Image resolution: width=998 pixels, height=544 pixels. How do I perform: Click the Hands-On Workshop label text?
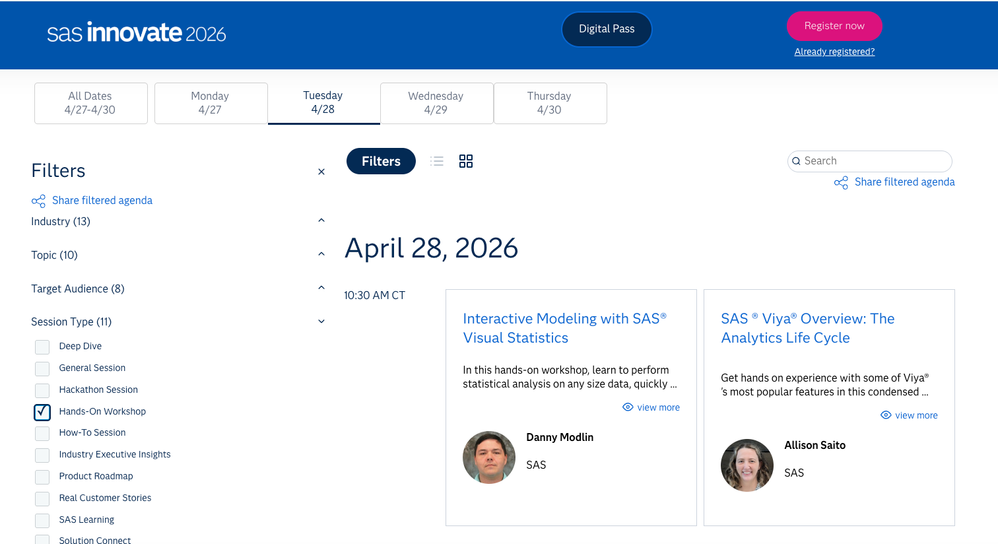102,412
